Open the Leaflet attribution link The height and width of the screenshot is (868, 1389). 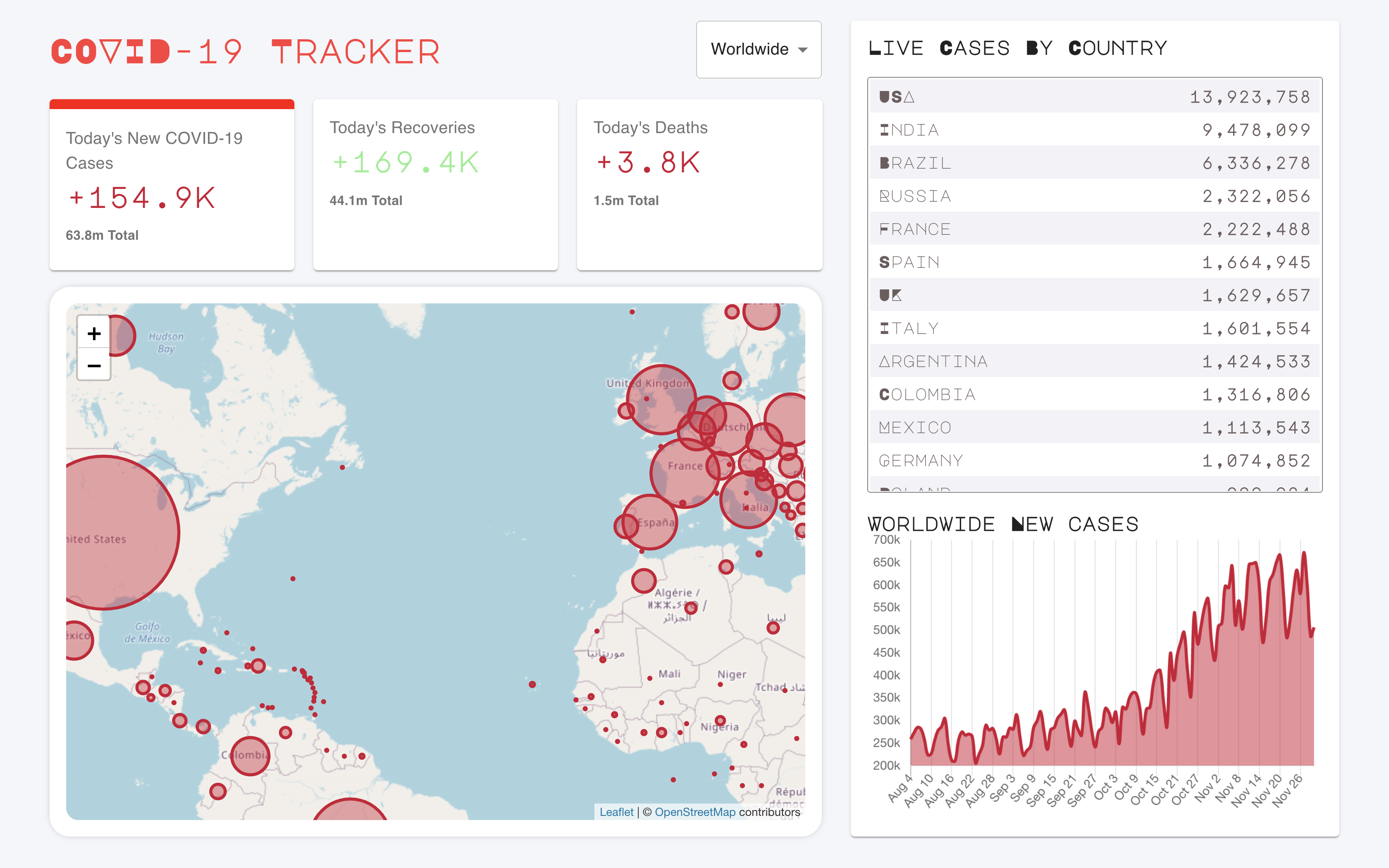[616, 812]
